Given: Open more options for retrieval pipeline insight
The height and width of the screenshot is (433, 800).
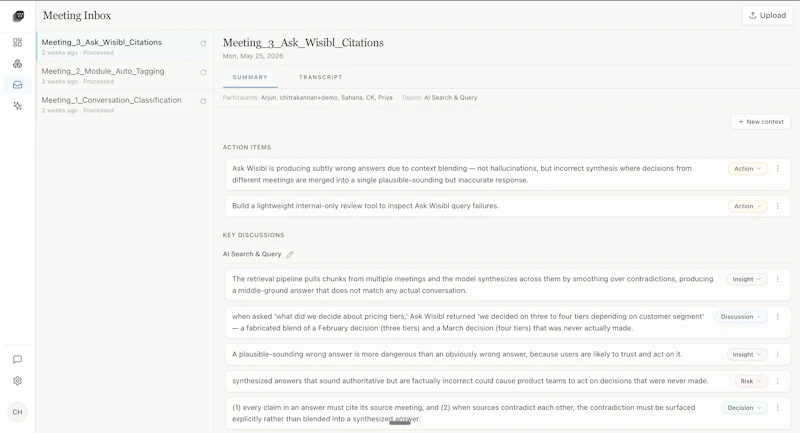Looking at the screenshot, I should coord(778,279).
